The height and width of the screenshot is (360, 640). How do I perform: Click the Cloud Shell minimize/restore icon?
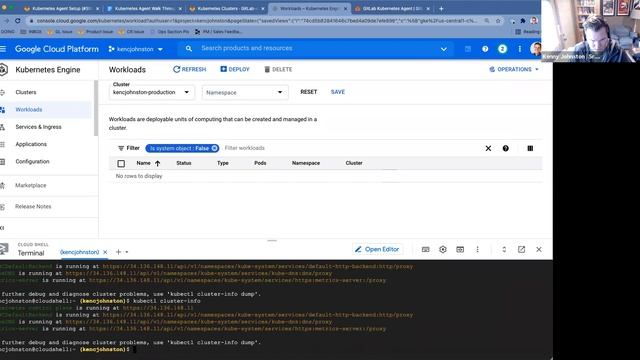[504, 249]
